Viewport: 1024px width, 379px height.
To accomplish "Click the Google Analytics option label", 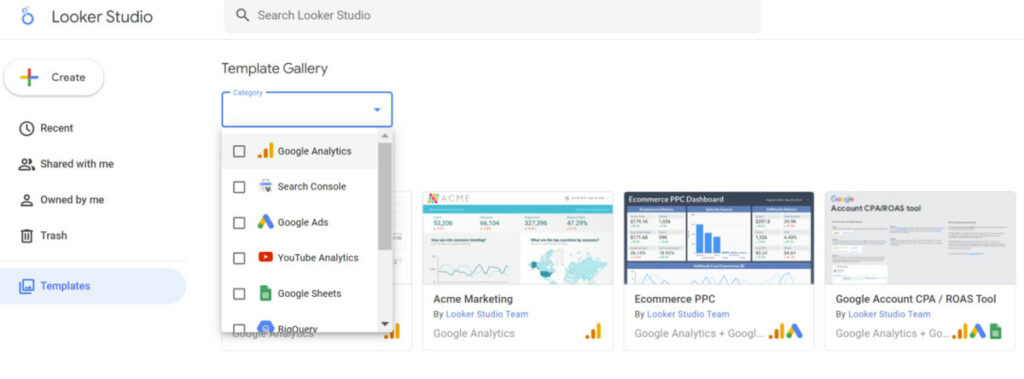I will pyautogui.click(x=314, y=151).
